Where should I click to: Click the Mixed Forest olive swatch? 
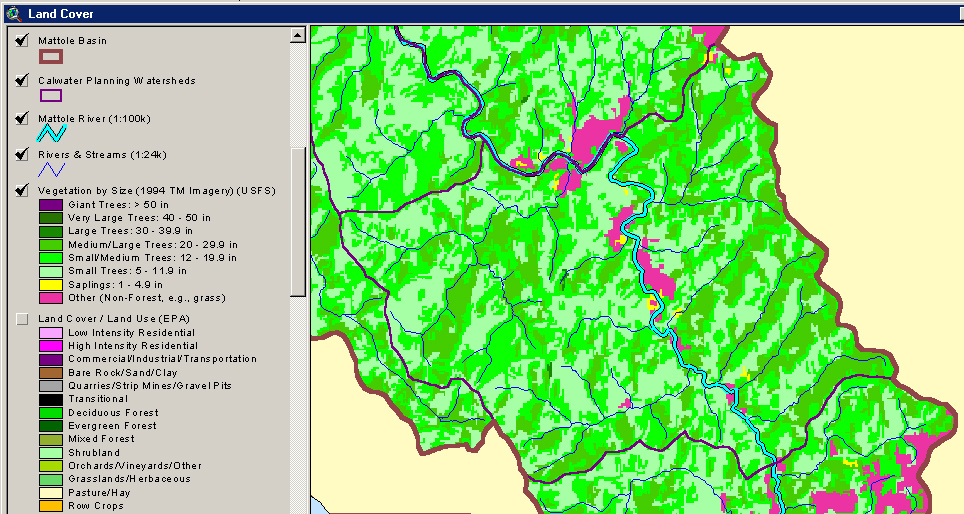point(51,440)
